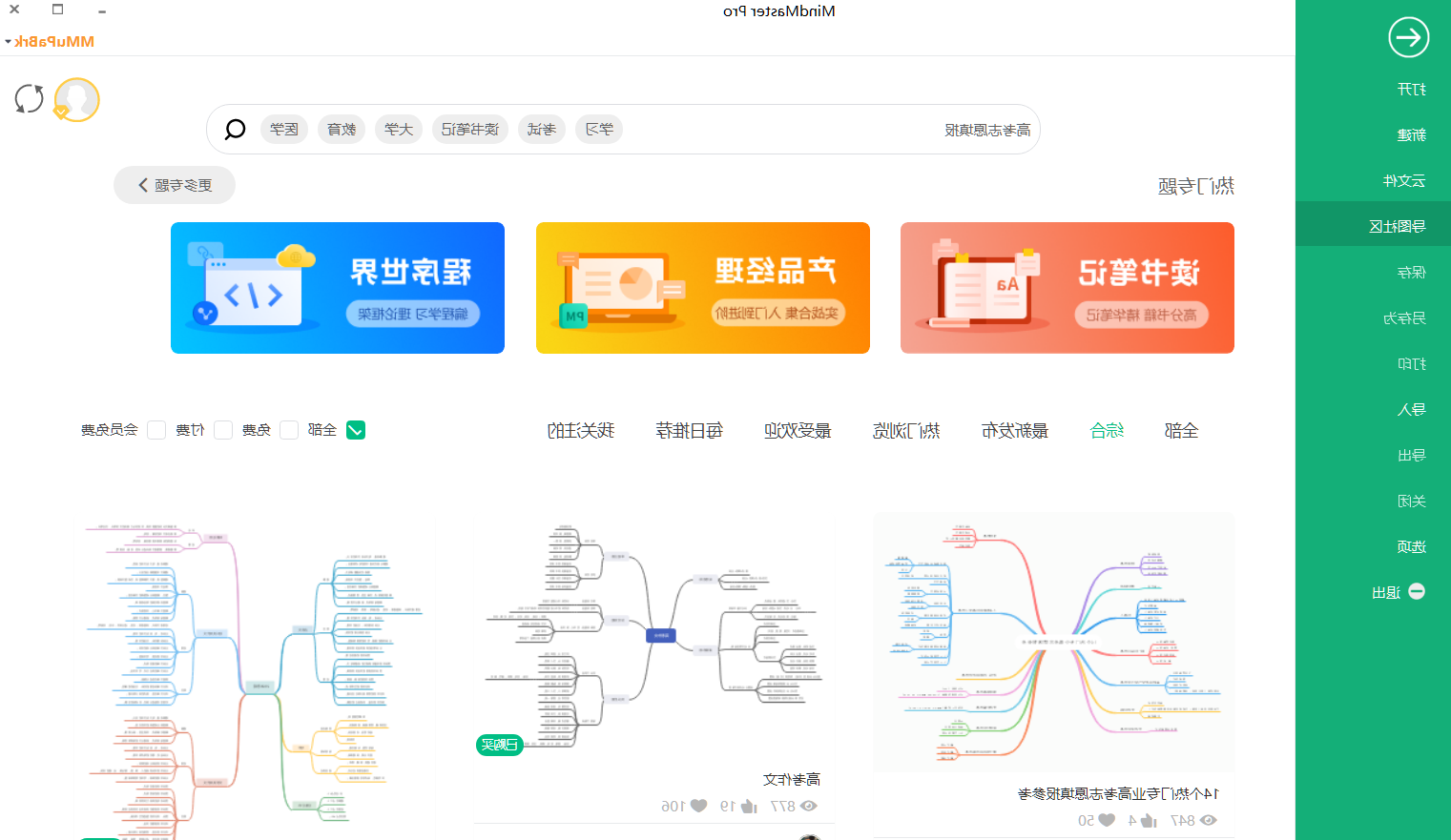Switch to the 最受欢迎 tab
Screen dimensions: 1451x840
pos(798,431)
